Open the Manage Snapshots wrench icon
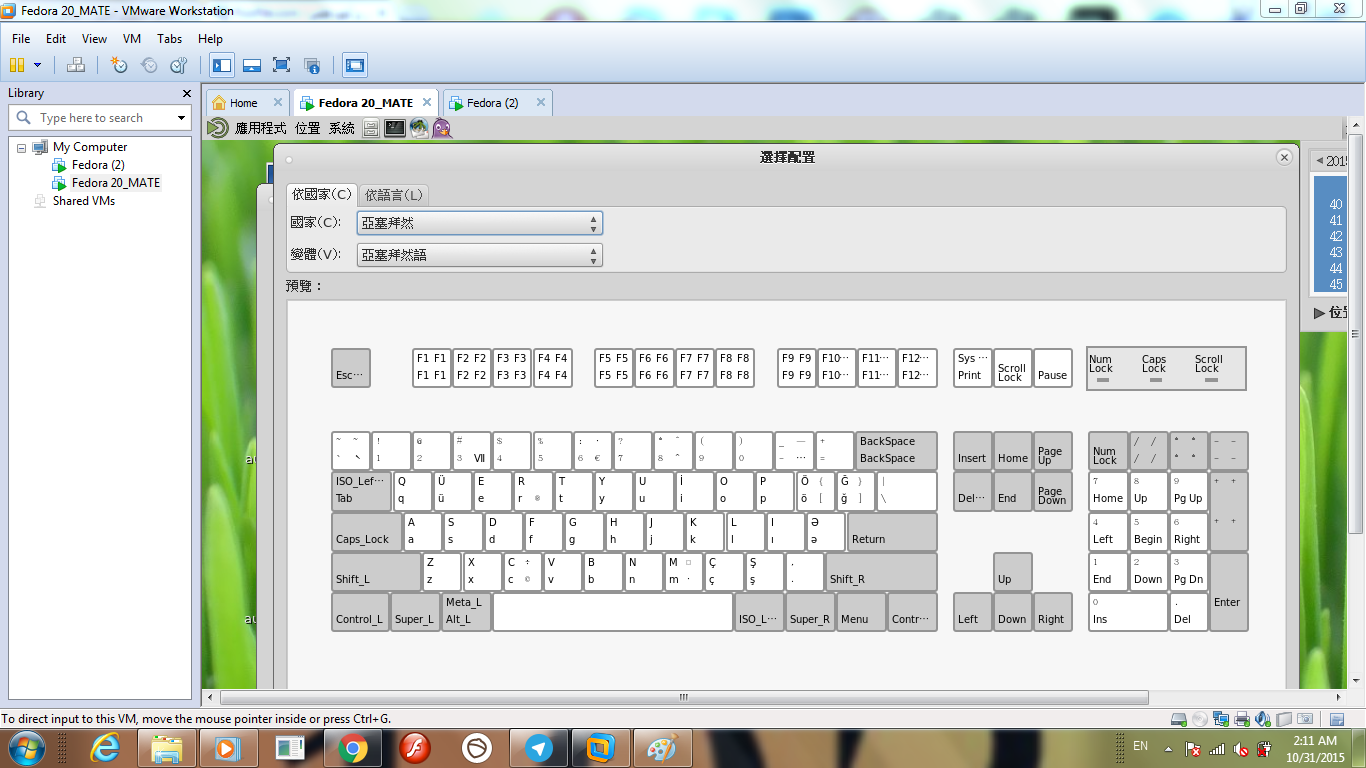The width and height of the screenshot is (1366, 768). click(x=179, y=65)
